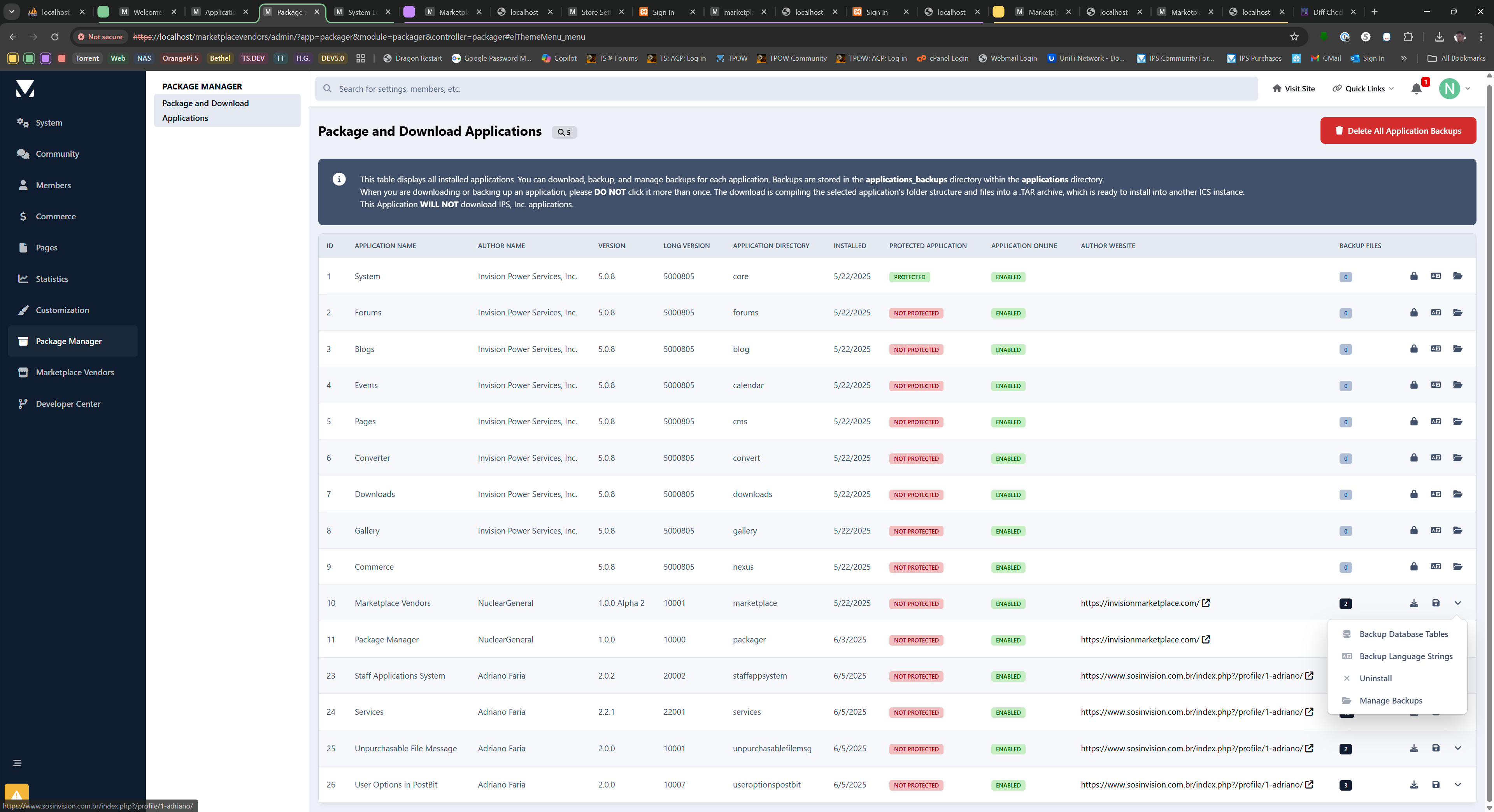The height and width of the screenshot is (812, 1494).
Task: Open the browser downloads icon
Action: (1439, 37)
